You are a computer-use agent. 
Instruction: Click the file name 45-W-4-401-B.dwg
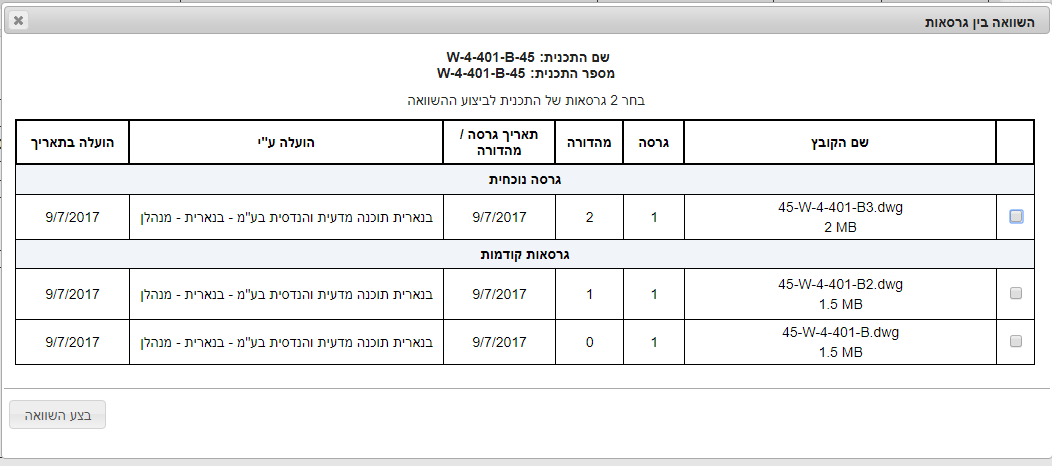coord(839,333)
